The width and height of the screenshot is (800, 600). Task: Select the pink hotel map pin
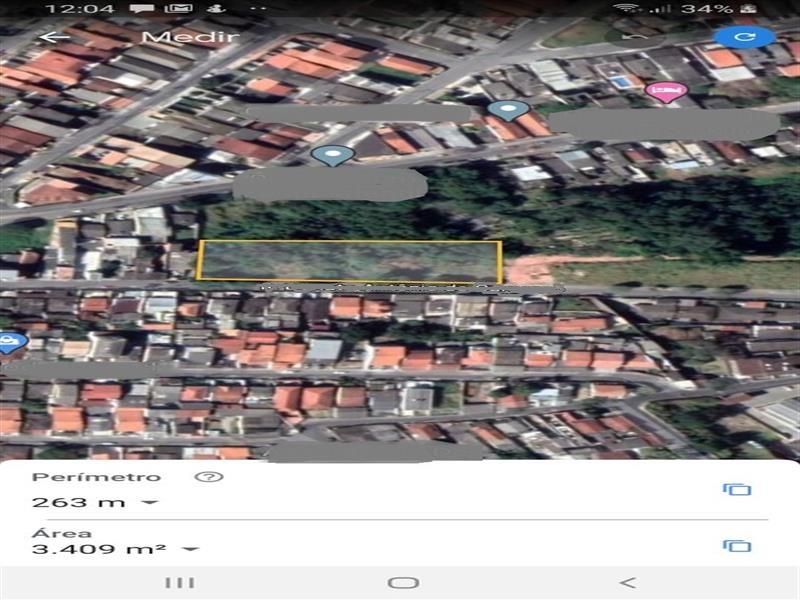point(665,92)
